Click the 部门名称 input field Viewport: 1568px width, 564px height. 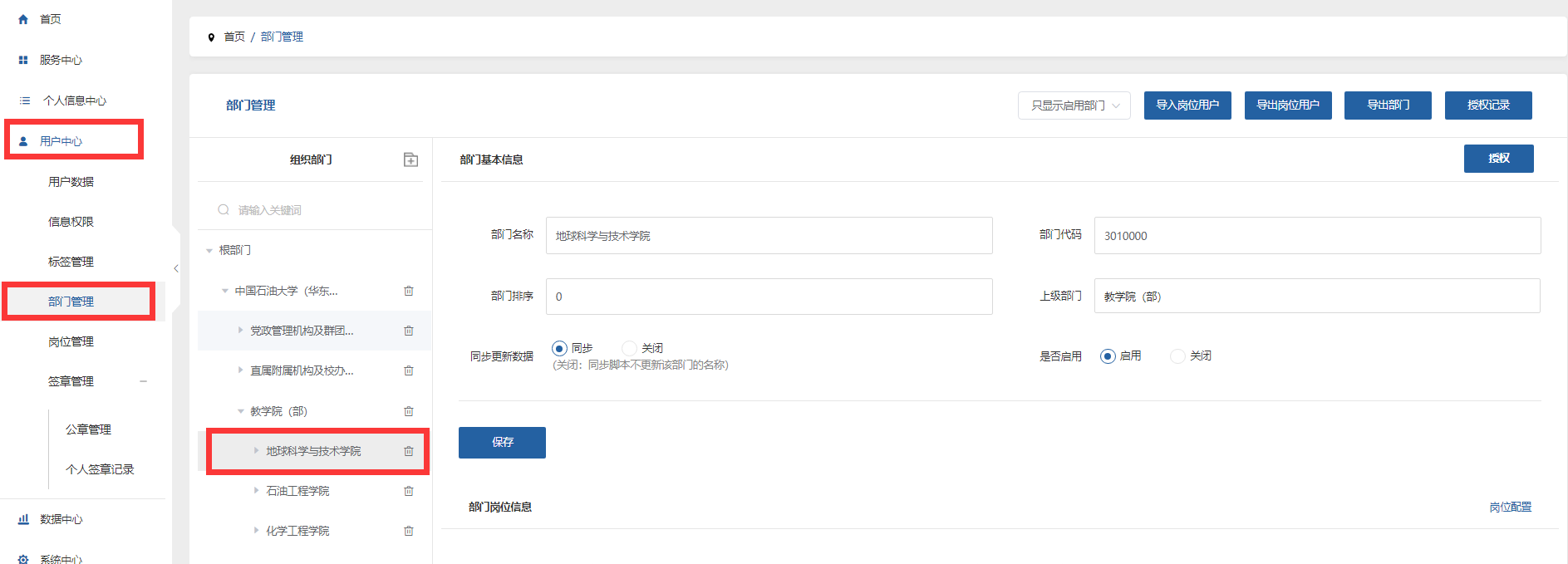(x=769, y=236)
